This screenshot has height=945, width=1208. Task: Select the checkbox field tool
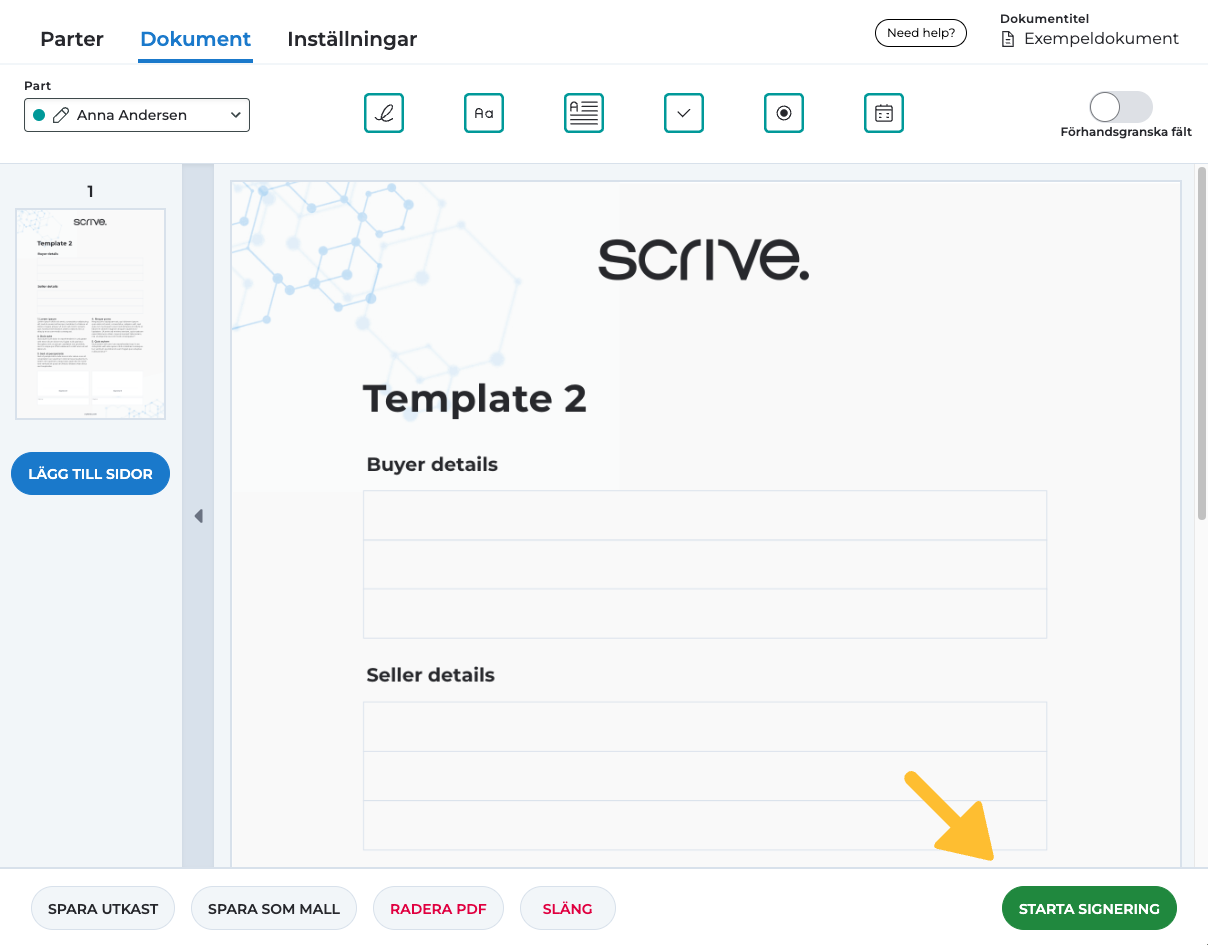pyautogui.click(x=684, y=113)
